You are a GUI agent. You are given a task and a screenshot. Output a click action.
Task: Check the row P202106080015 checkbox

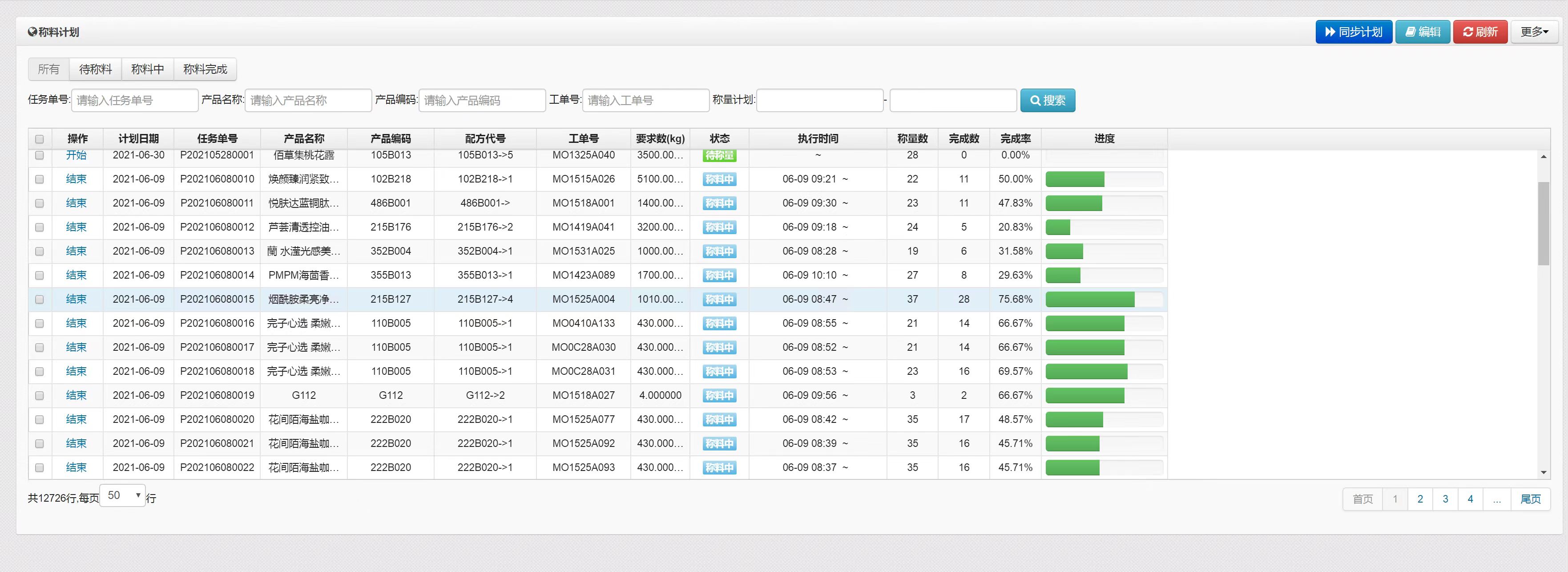[40, 299]
